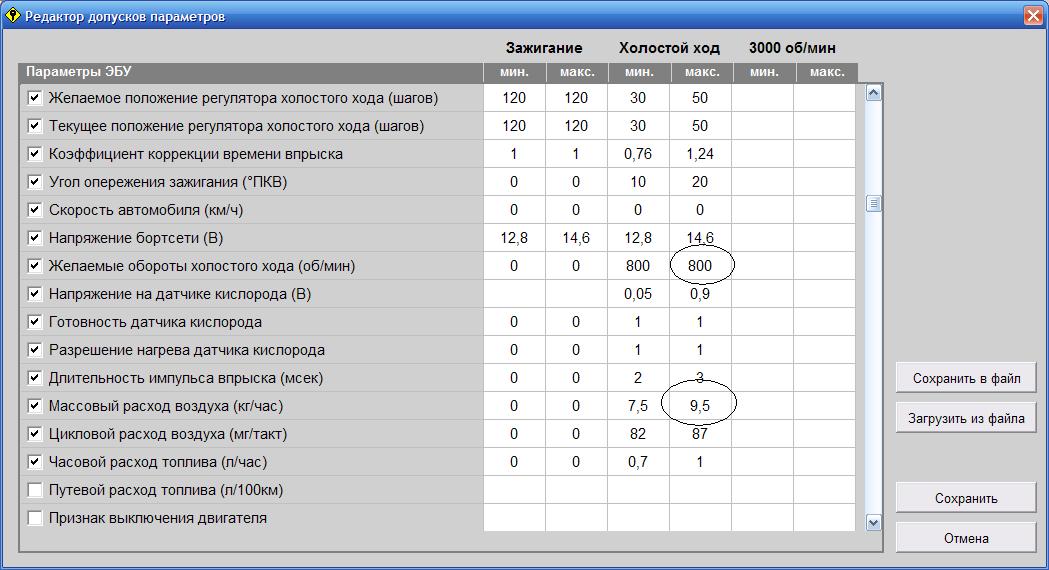
Task: Click the Зажигание мин. column header
Action: click(514, 72)
